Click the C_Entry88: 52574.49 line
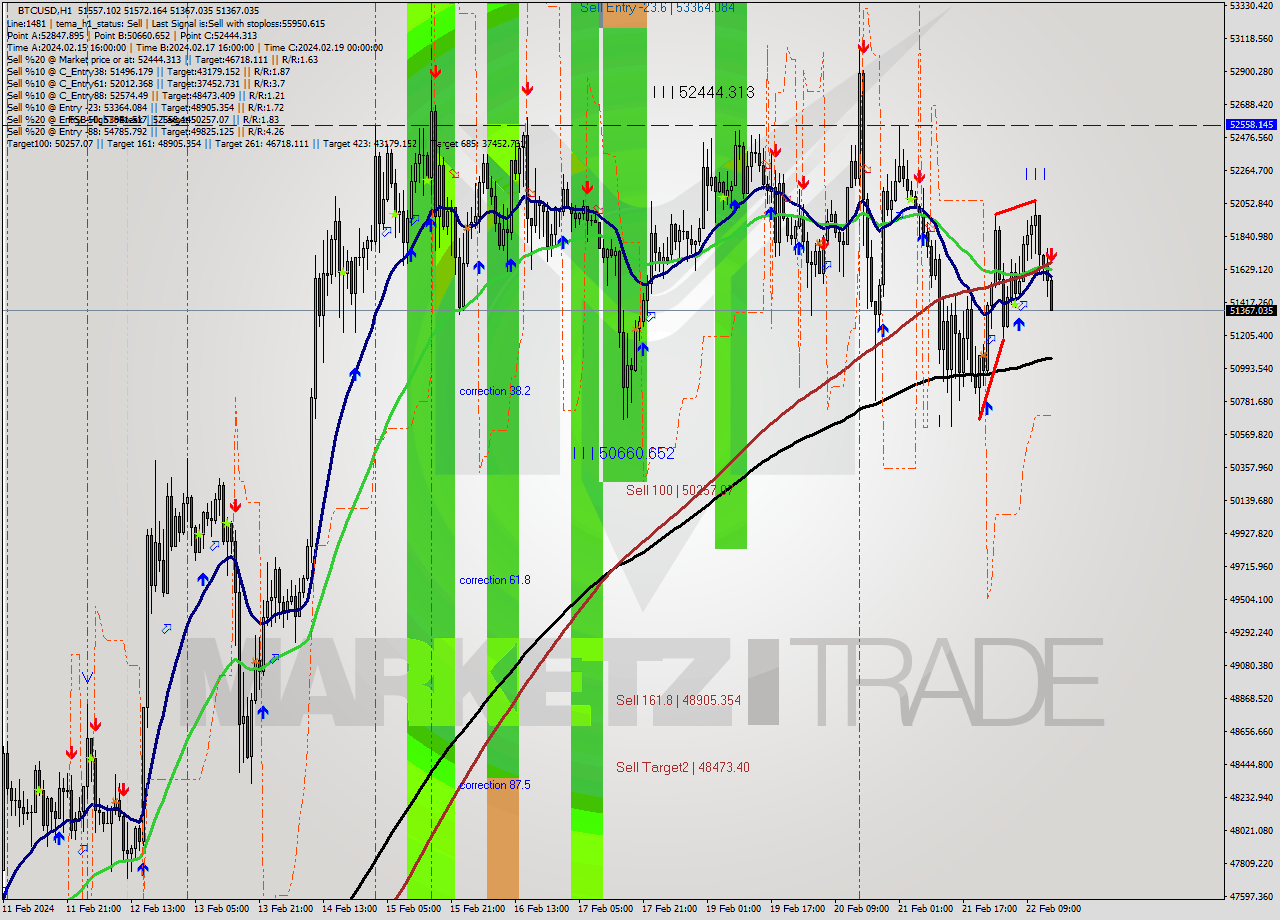 (x=146, y=95)
